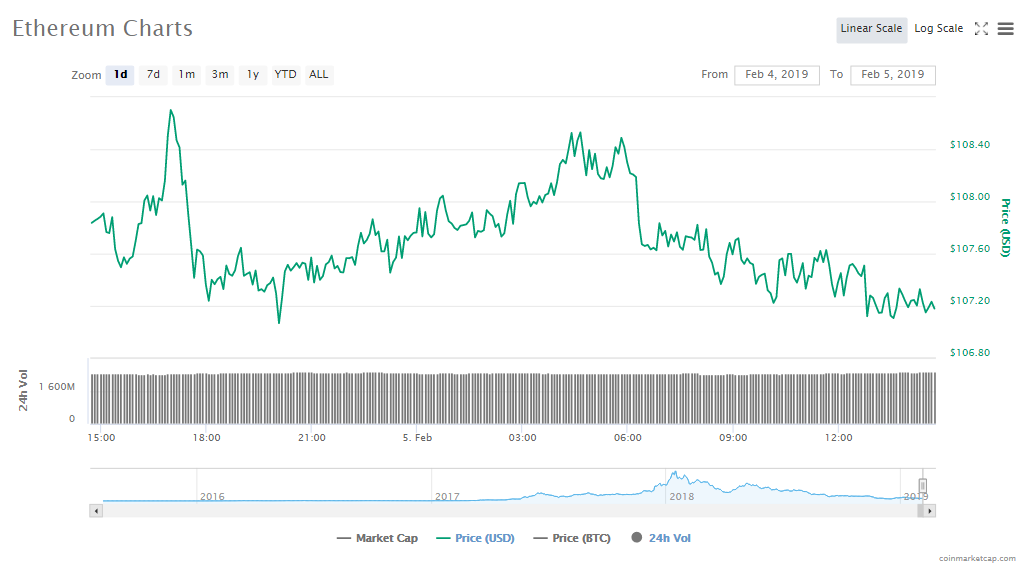Set zoom to 1m

point(187,75)
